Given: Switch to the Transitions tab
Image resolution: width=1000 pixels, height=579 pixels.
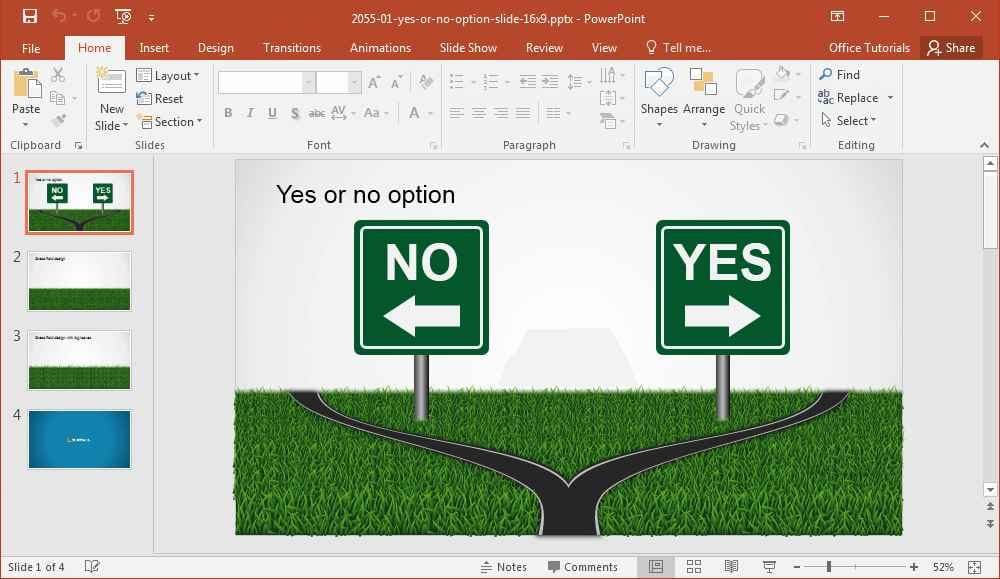Looking at the screenshot, I should (x=292, y=48).
